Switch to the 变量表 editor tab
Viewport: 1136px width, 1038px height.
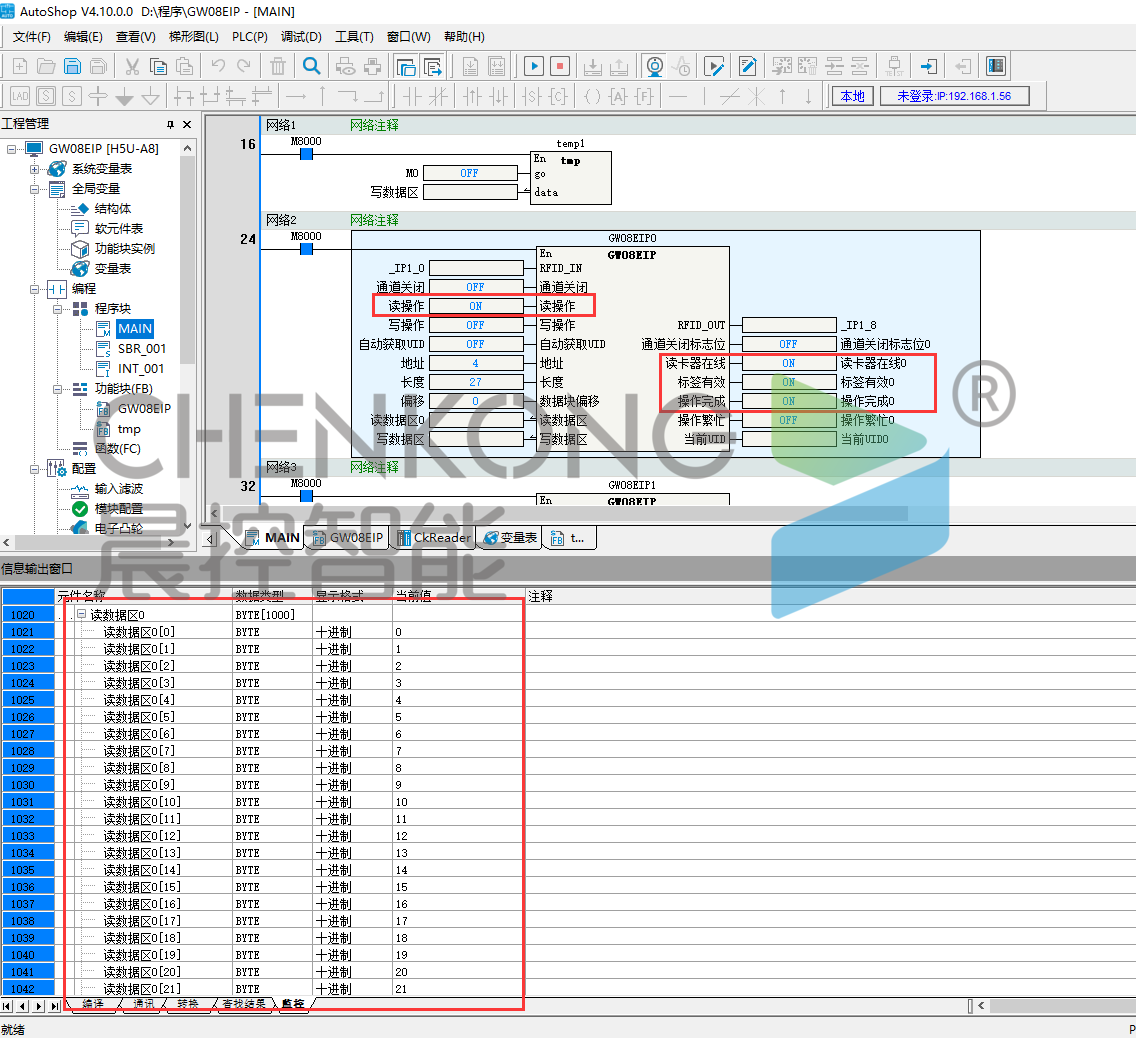tap(511, 537)
